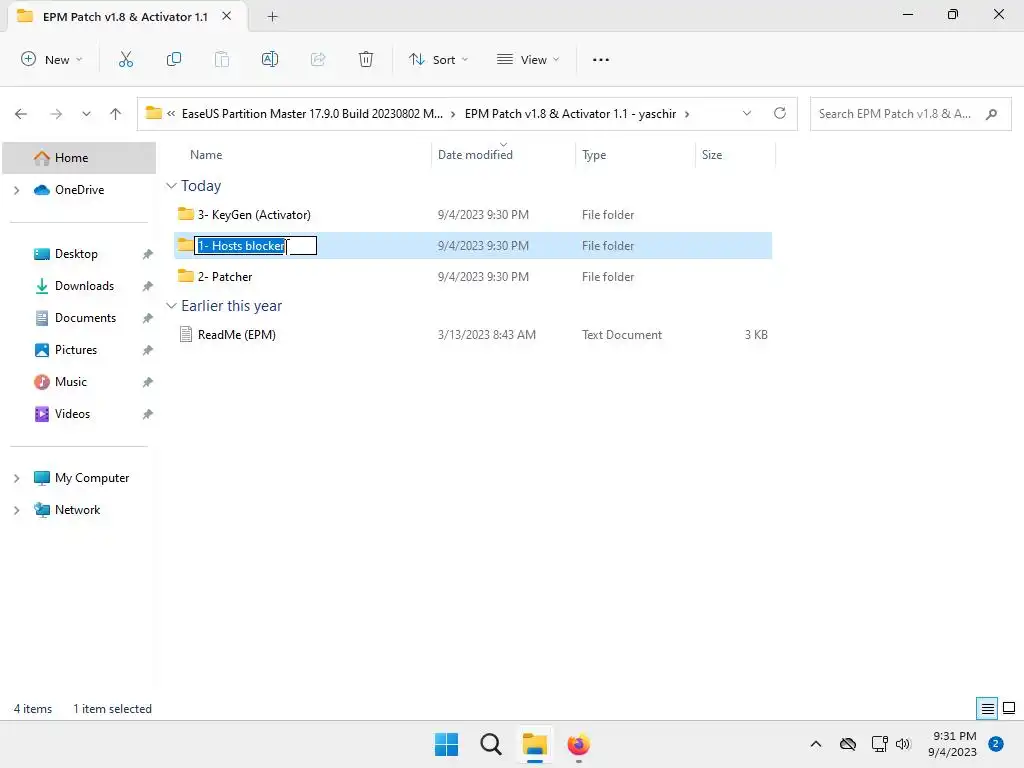Select the 3- KeyGen (Activator) folder
Screen dimensions: 1024x768
coord(473,215)
